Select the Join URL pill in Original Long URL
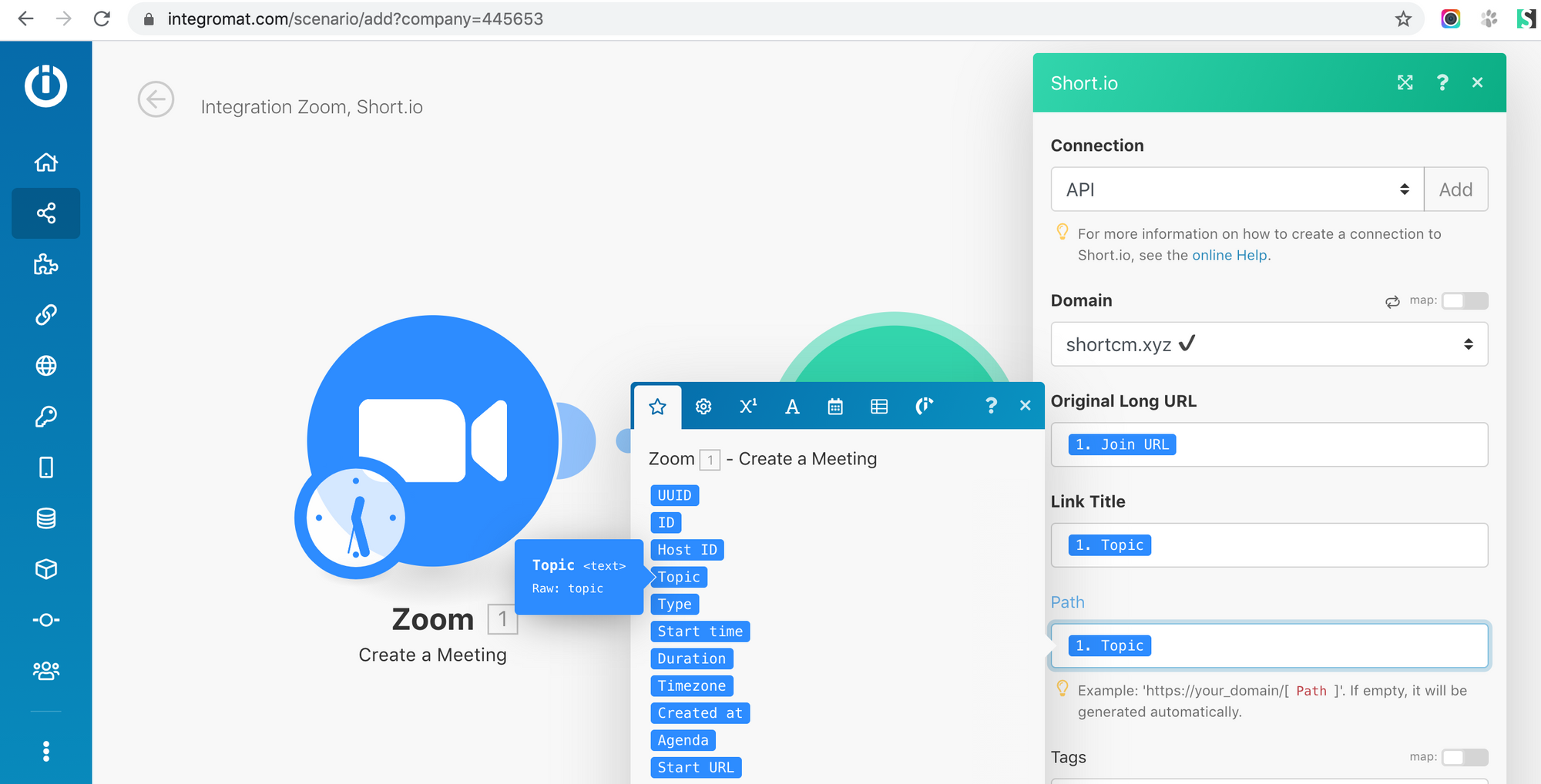This screenshot has width=1541, height=784. coord(1122,444)
